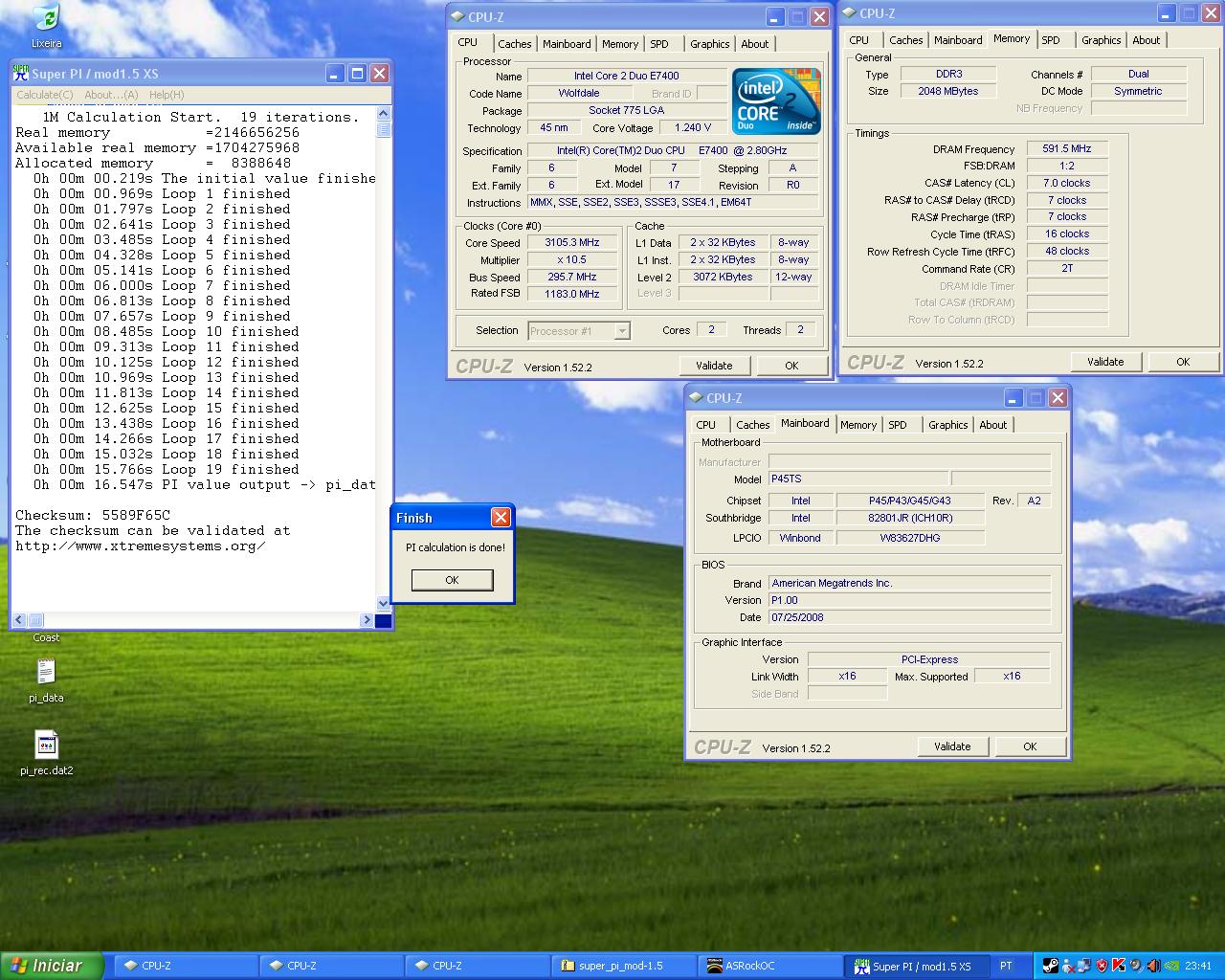
Task: Open Graphics tab in CPU-Z CPU window
Action: coord(709,44)
